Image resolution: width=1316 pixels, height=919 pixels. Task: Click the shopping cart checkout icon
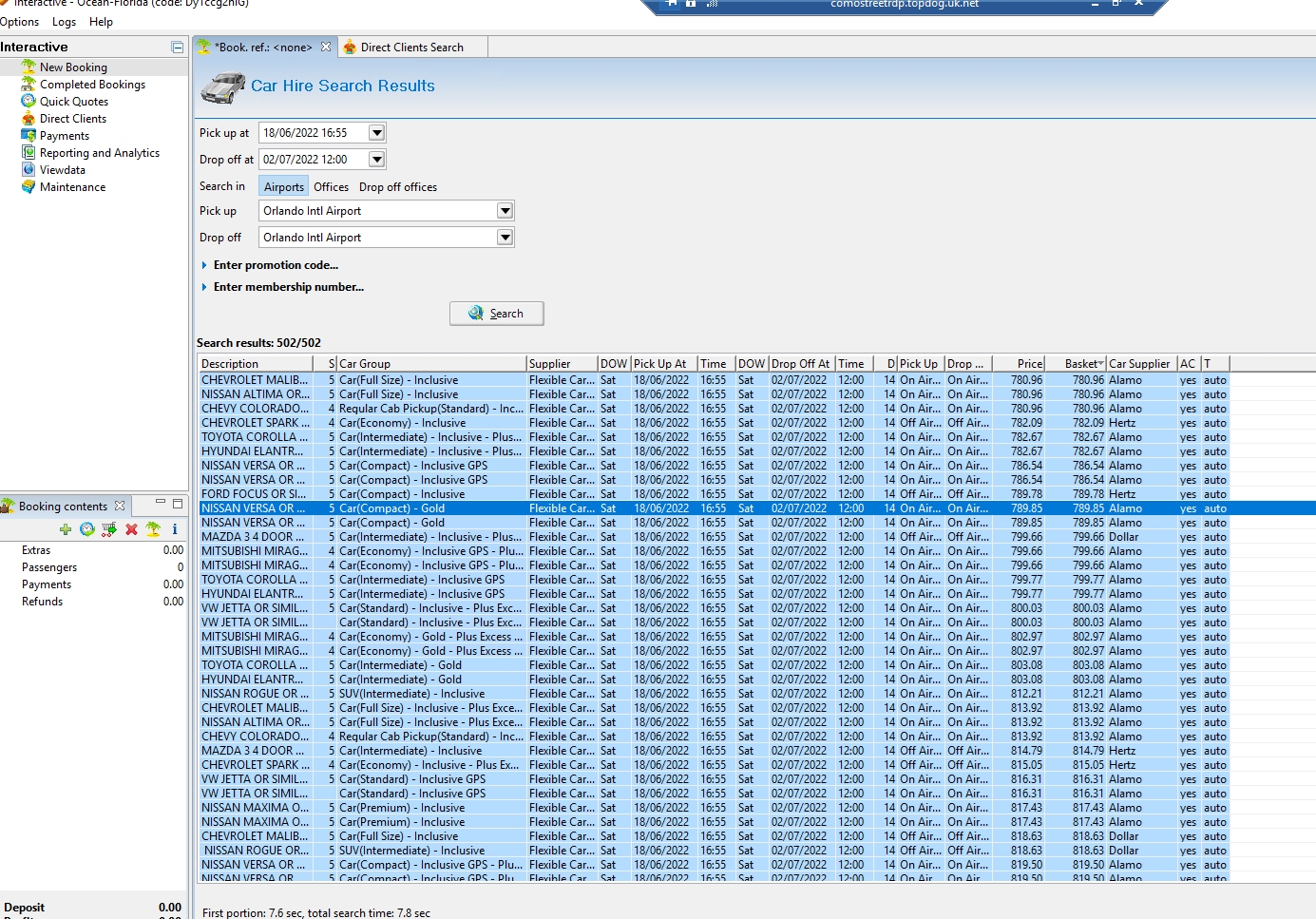coord(109,529)
